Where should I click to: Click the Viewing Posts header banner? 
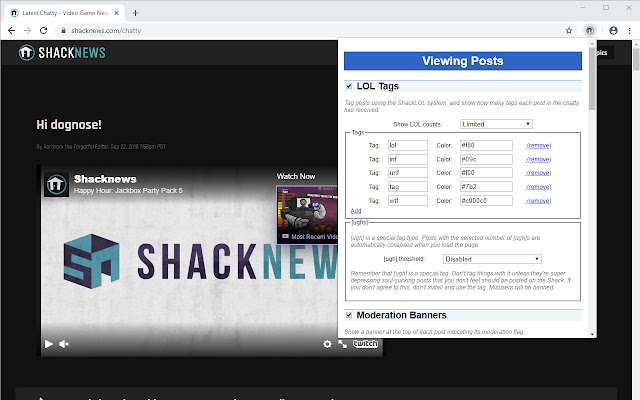pyautogui.click(x=463, y=61)
